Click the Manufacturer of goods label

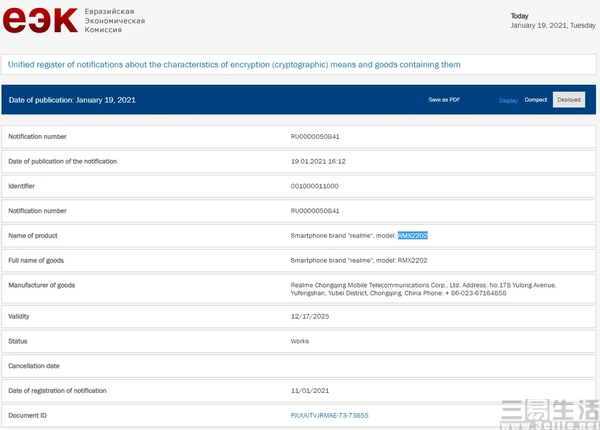(x=42, y=285)
